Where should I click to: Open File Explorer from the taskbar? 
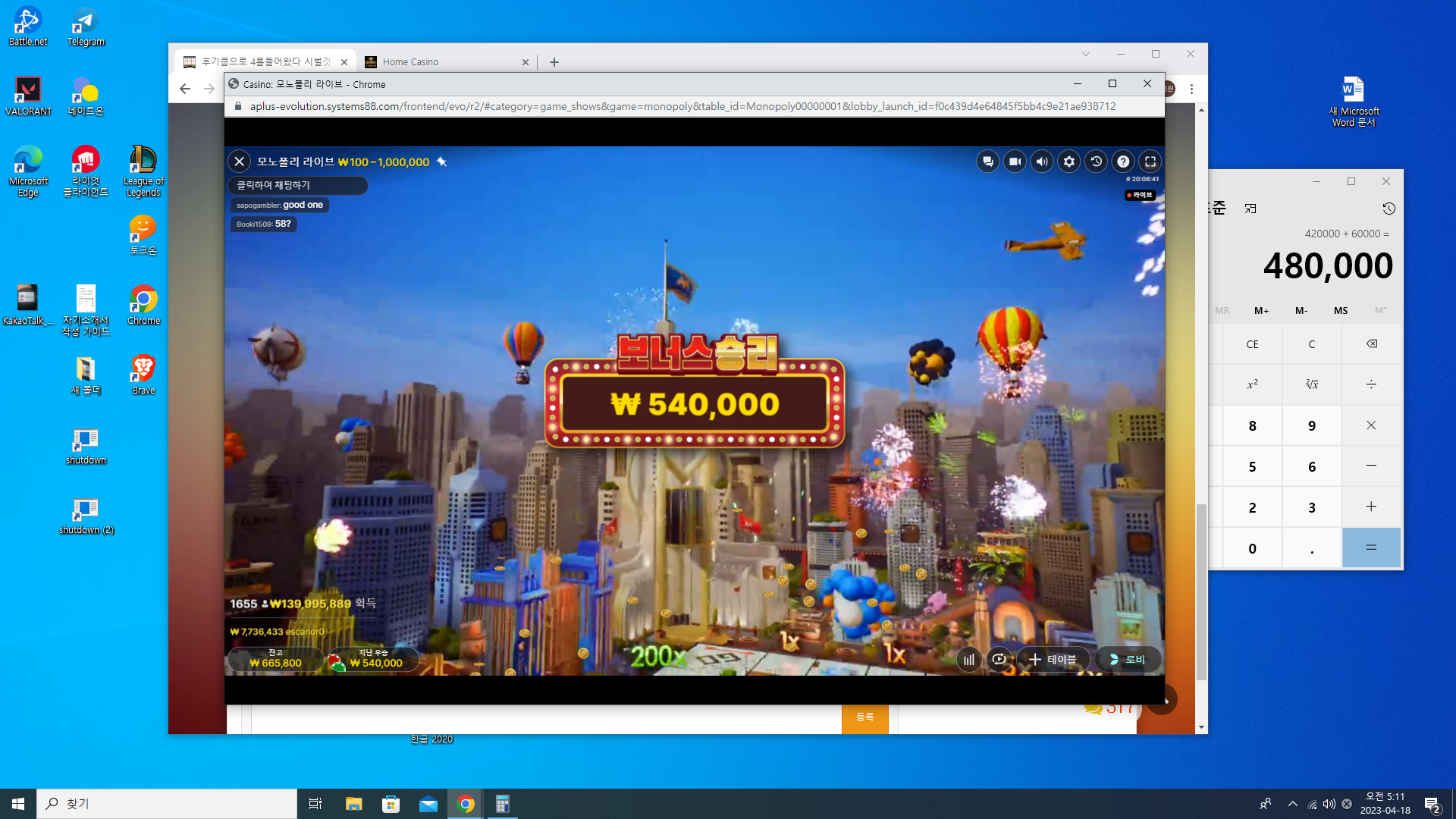click(353, 804)
